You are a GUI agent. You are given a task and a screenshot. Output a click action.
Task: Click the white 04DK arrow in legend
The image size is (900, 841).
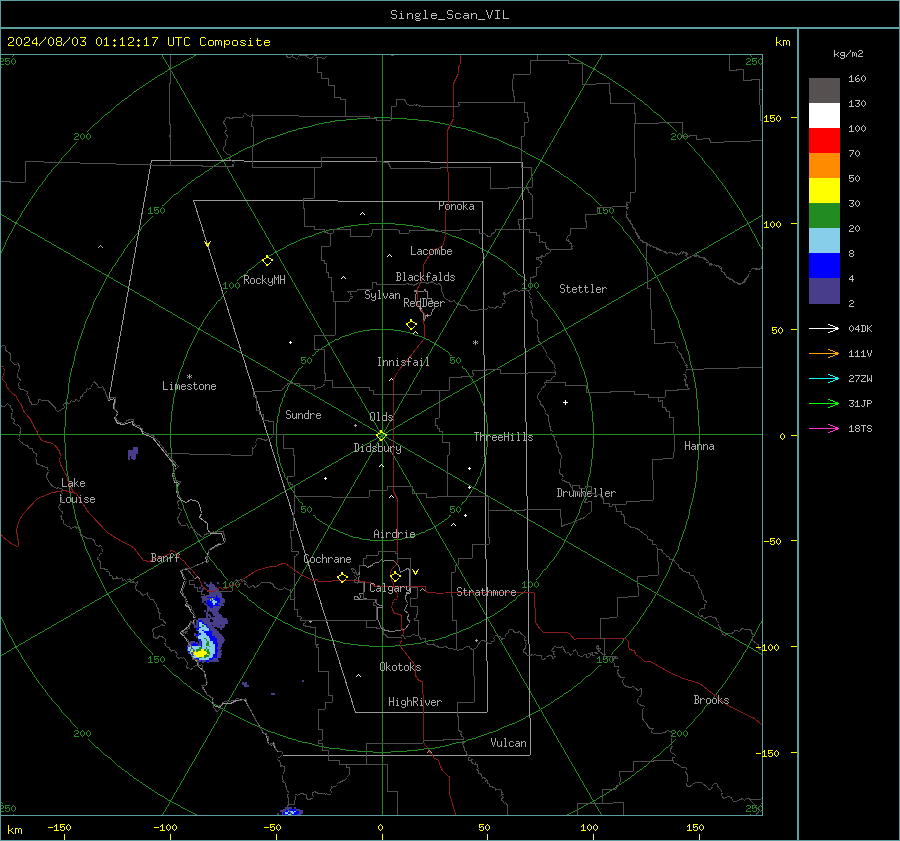pos(824,328)
